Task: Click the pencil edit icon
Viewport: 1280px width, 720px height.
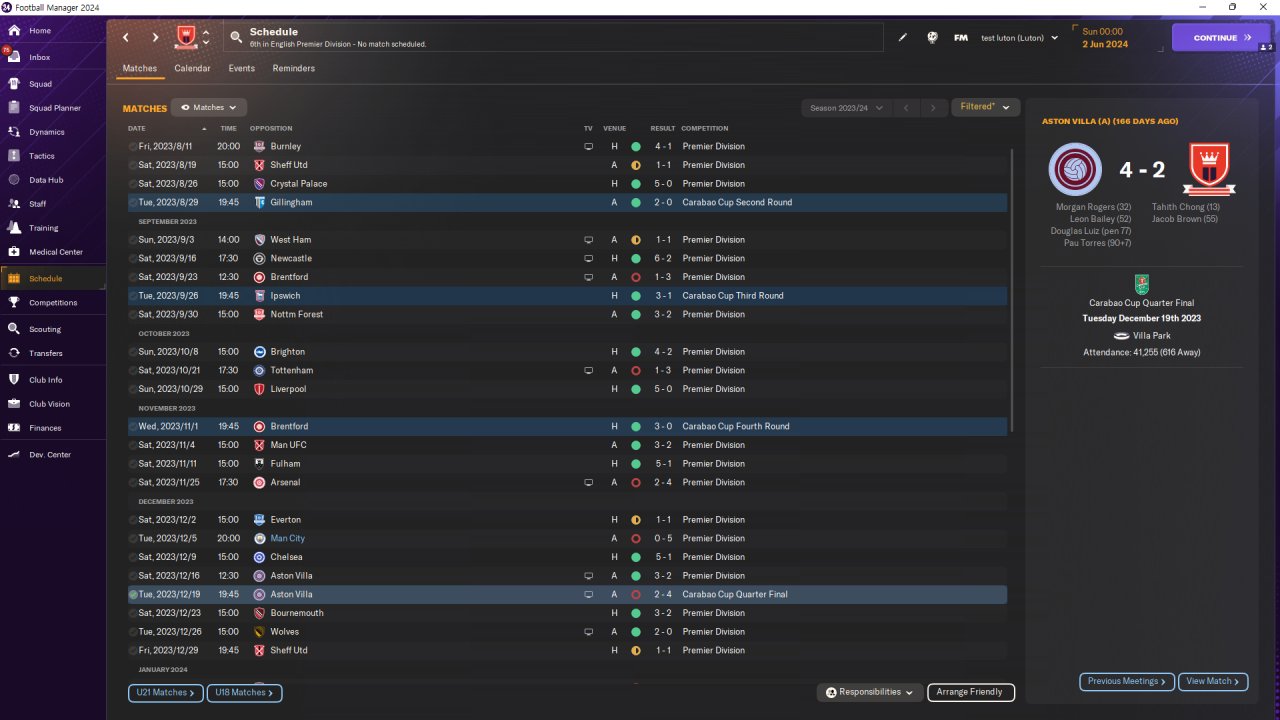Action: click(903, 38)
